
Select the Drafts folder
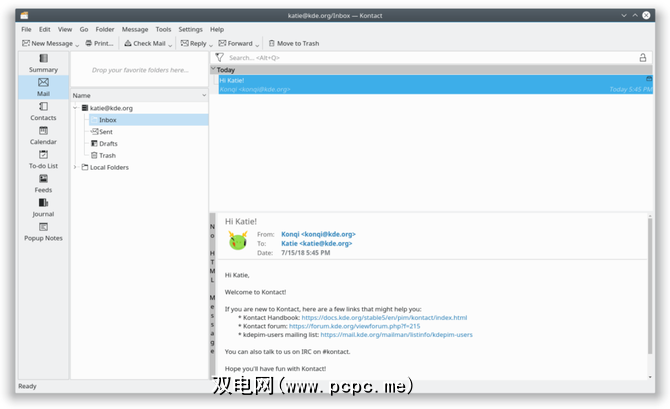104,144
